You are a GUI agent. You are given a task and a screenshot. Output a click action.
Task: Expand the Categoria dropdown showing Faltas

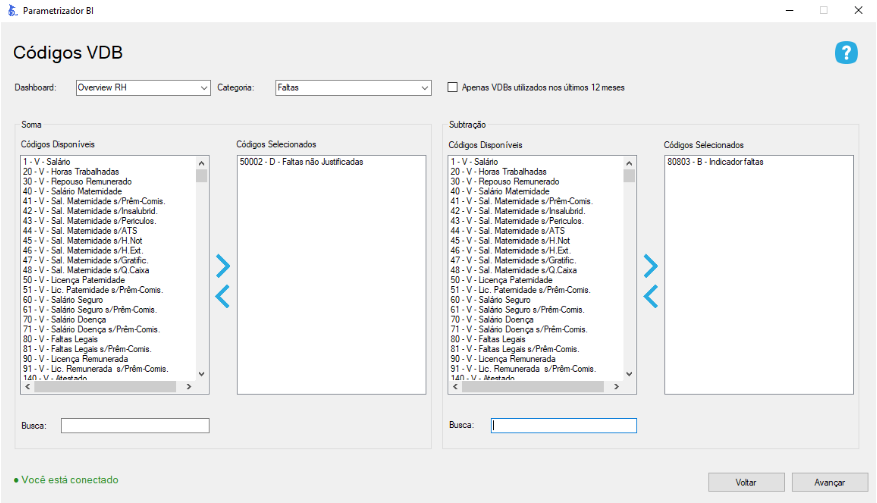click(353, 88)
